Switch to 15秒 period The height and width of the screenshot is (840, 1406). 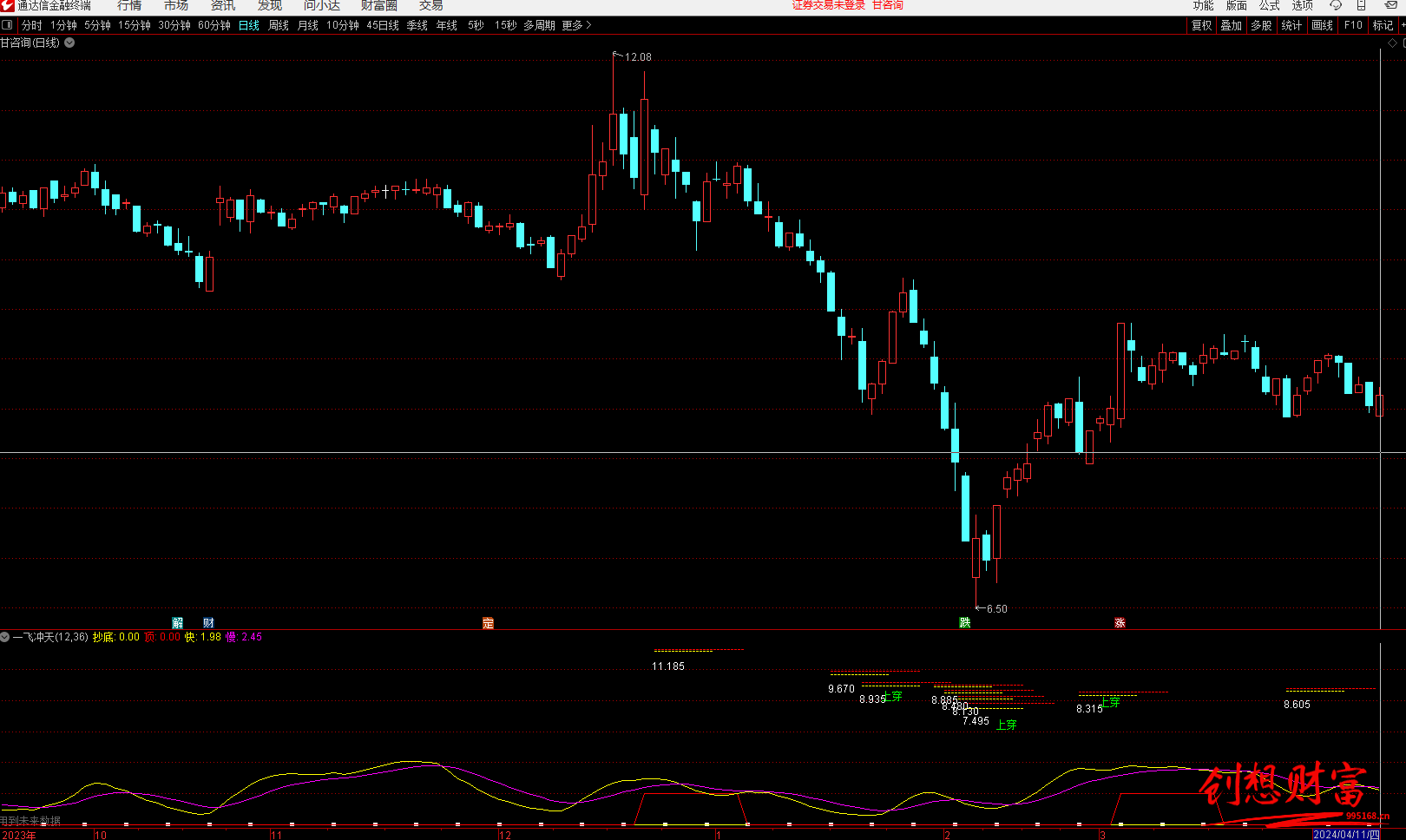tap(505, 25)
